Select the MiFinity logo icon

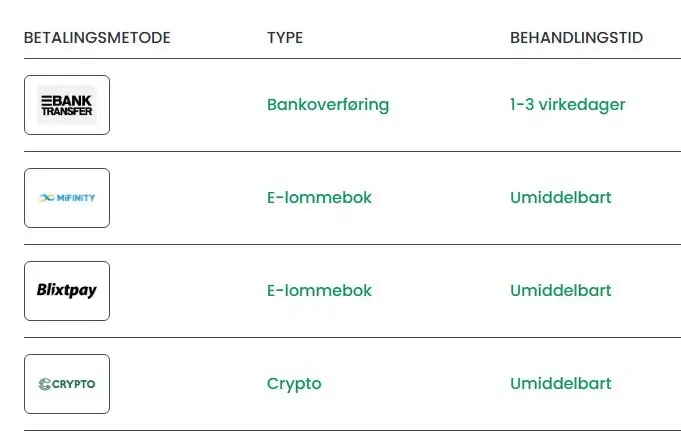(x=67, y=198)
